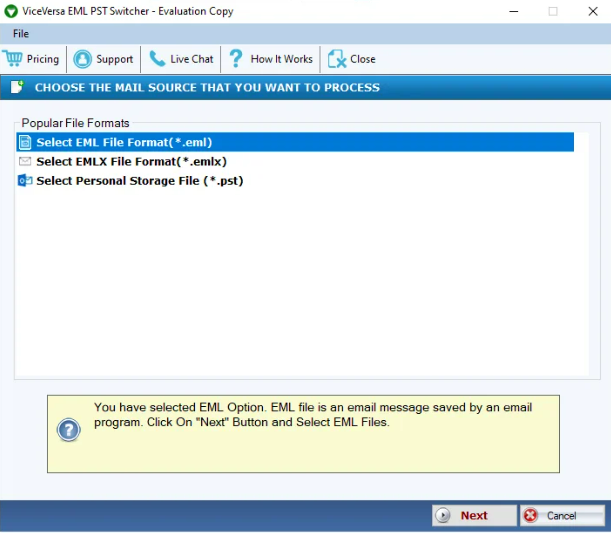Click the document icon in the blue banner
The image size is (611, 533).
pos(17,87)
